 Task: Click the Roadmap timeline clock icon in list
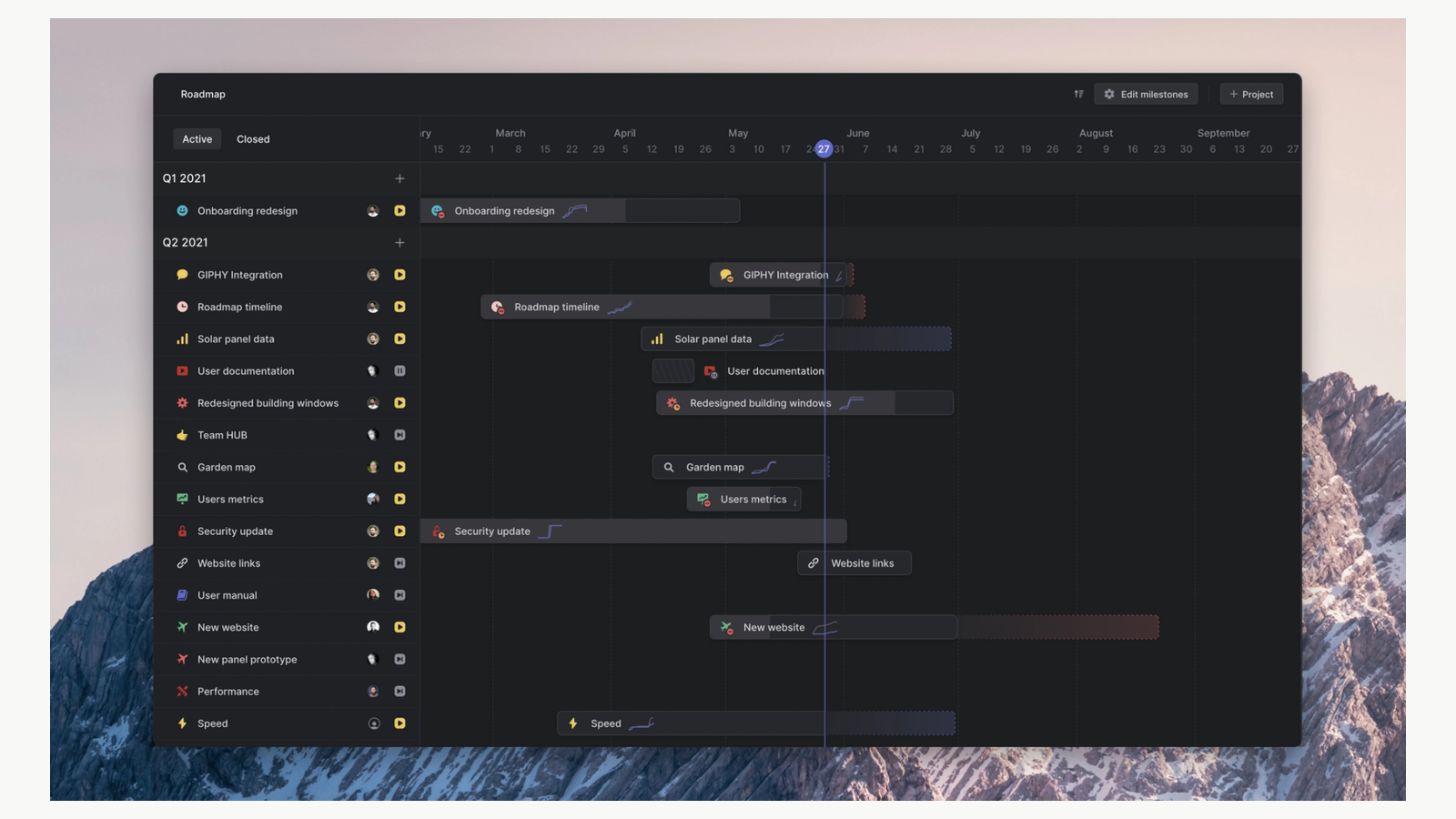[182, 307]
